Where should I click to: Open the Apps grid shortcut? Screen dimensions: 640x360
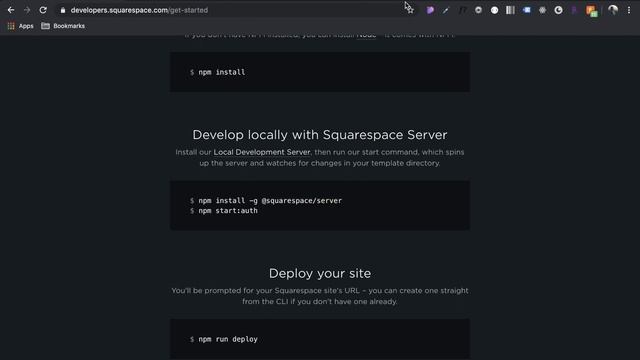tap(20, 26)
